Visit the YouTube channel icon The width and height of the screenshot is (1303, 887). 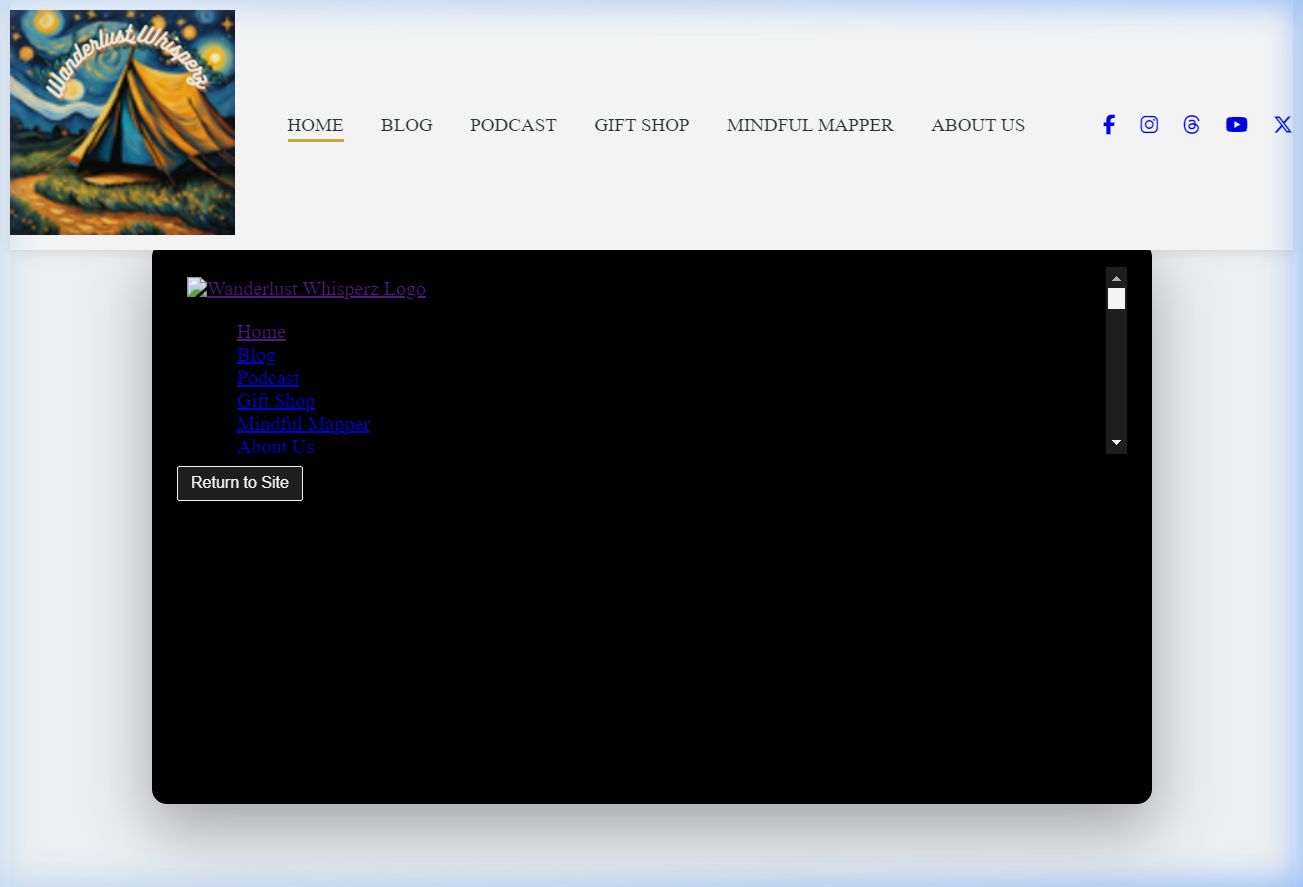[1236, 125]
